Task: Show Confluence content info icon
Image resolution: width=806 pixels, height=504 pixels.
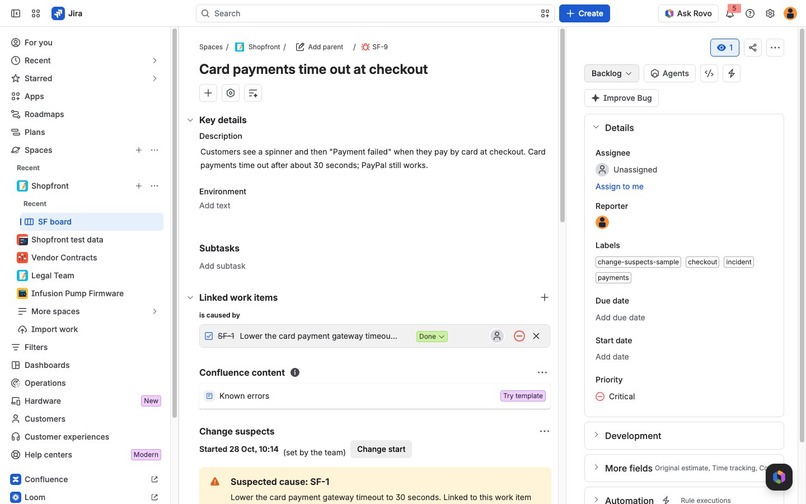Action: point(295,372)
